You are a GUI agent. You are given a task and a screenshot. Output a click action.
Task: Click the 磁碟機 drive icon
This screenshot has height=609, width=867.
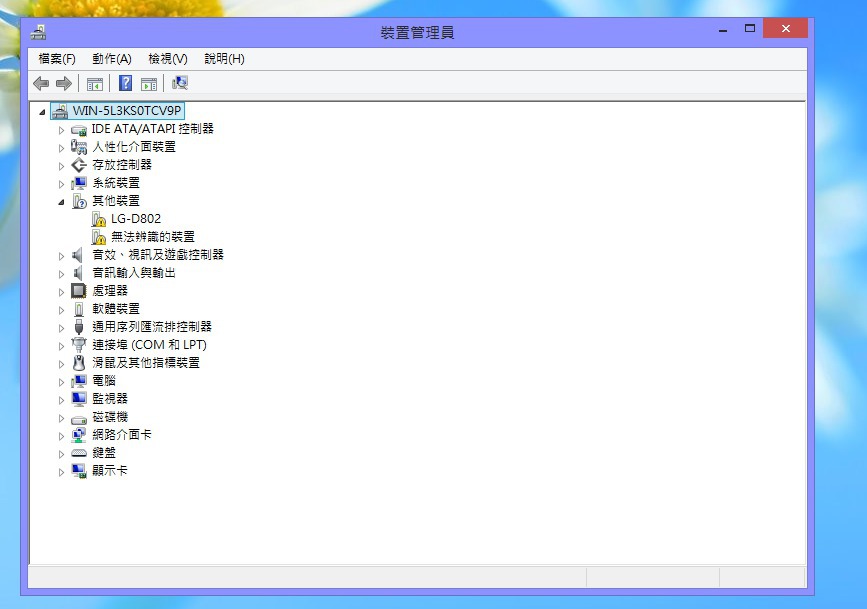[x=79, y=419]
